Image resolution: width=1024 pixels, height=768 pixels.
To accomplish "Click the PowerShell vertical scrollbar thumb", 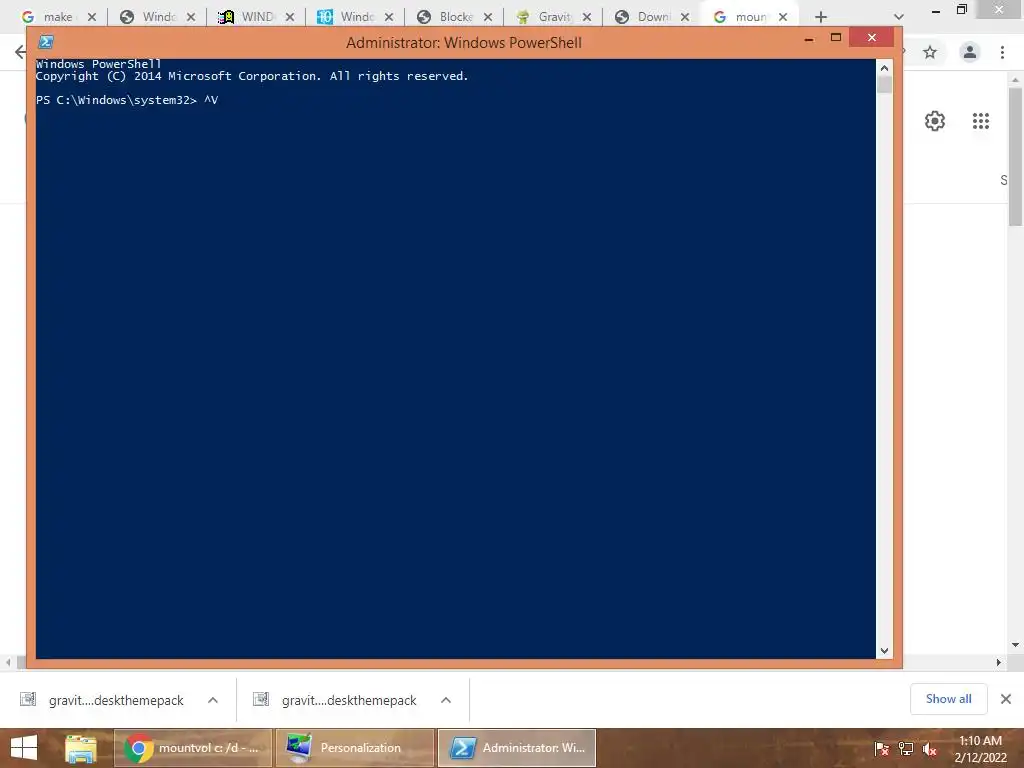I will [x=884, y=85].
